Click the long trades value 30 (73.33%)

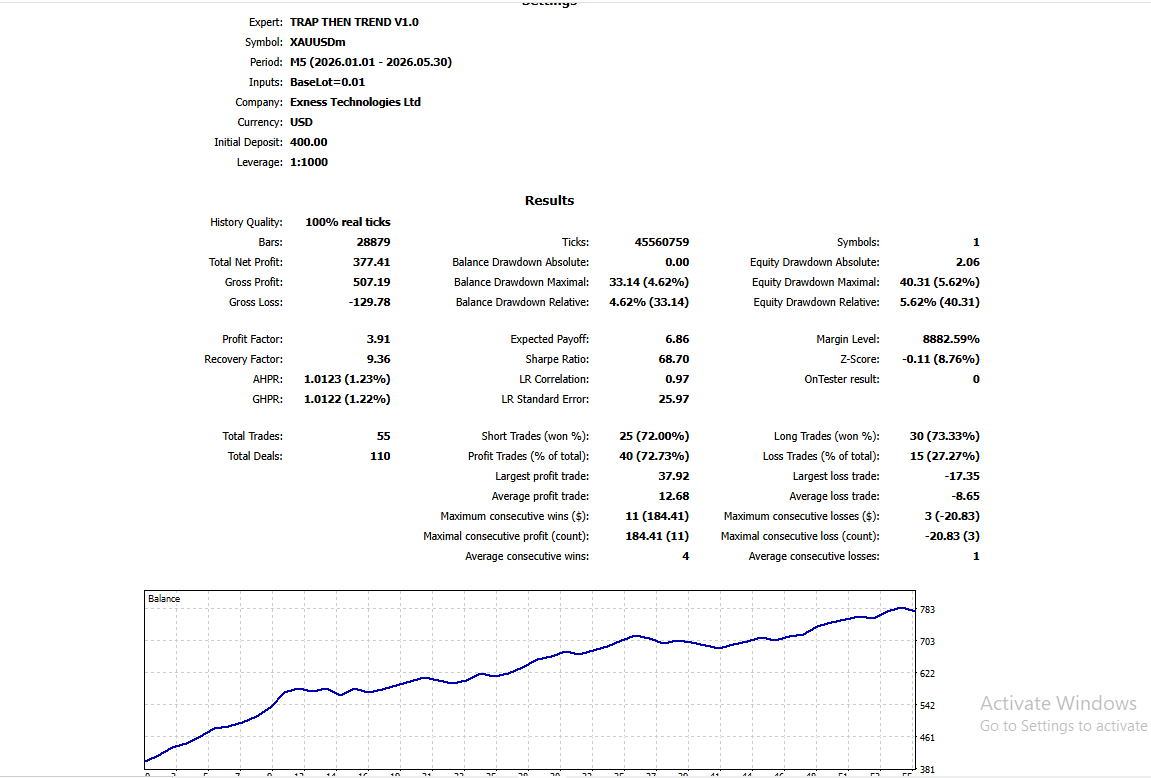click(x=945, y=436)
